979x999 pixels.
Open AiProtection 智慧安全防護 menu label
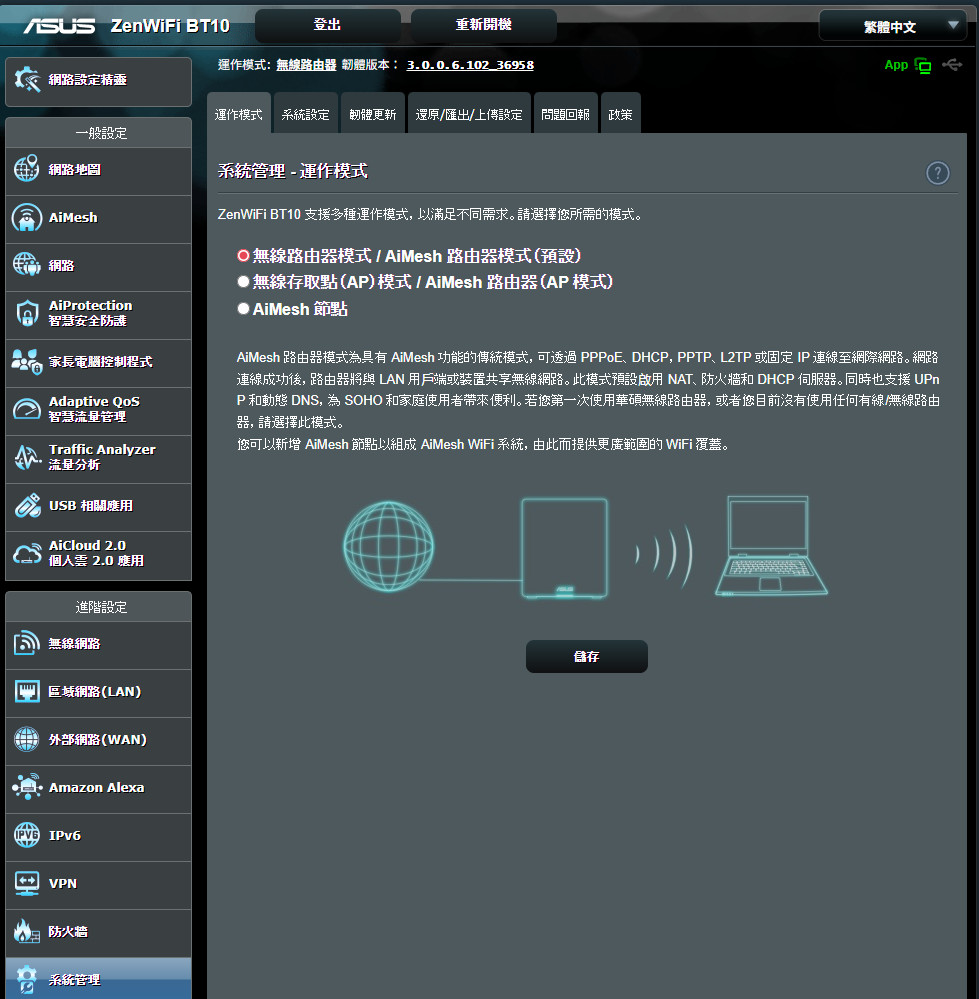coord(90,313)
